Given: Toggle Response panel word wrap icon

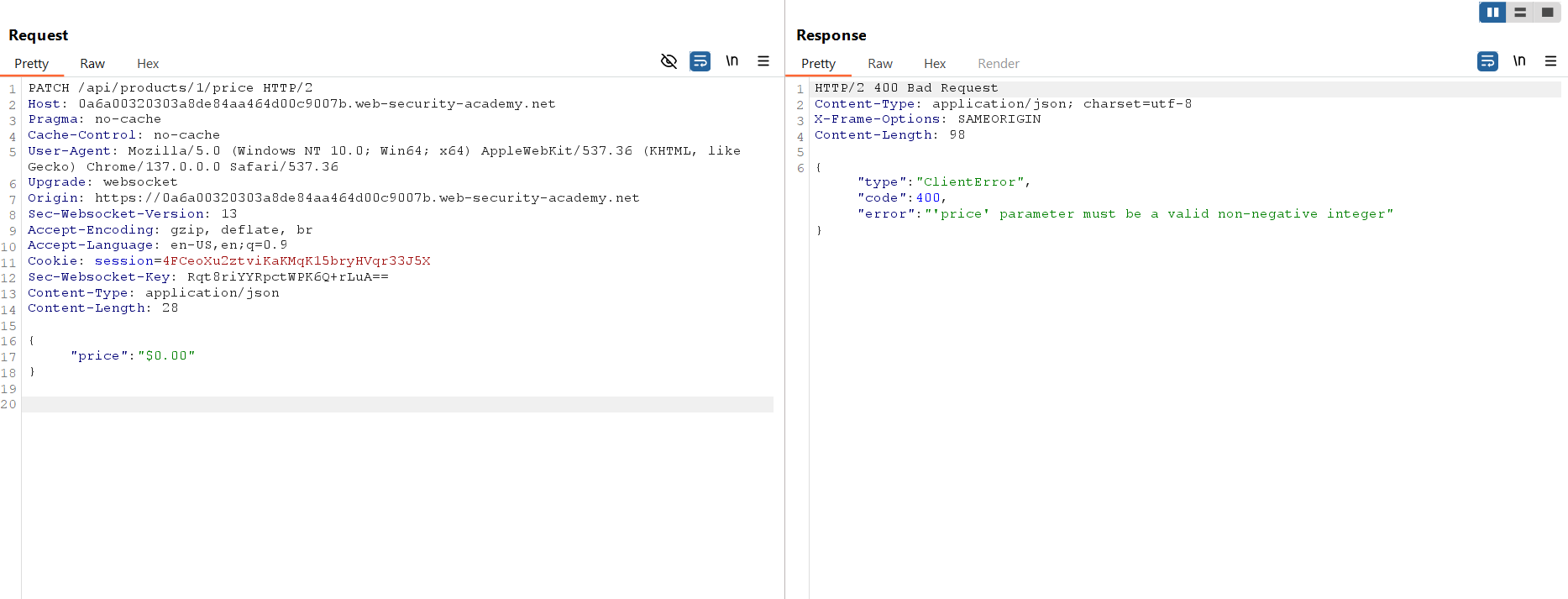Looking at the screenshot, I should [x=1487, y=61].
